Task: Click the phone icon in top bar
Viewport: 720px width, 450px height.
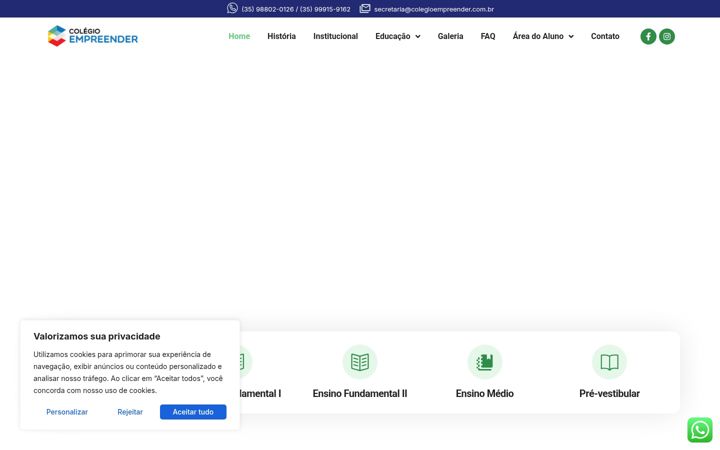Action: pyautogui.click(x=232, y=8)
